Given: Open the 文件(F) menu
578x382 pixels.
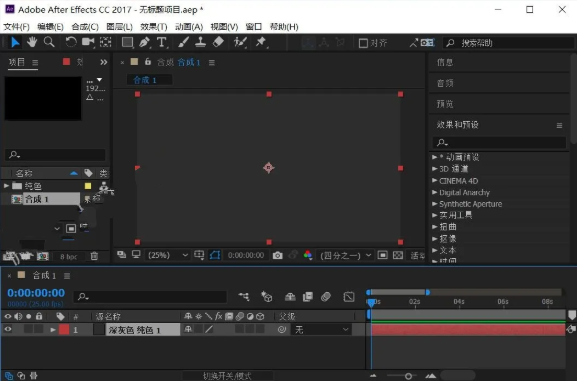Looking at the screenshot, I should coord(17,27).
